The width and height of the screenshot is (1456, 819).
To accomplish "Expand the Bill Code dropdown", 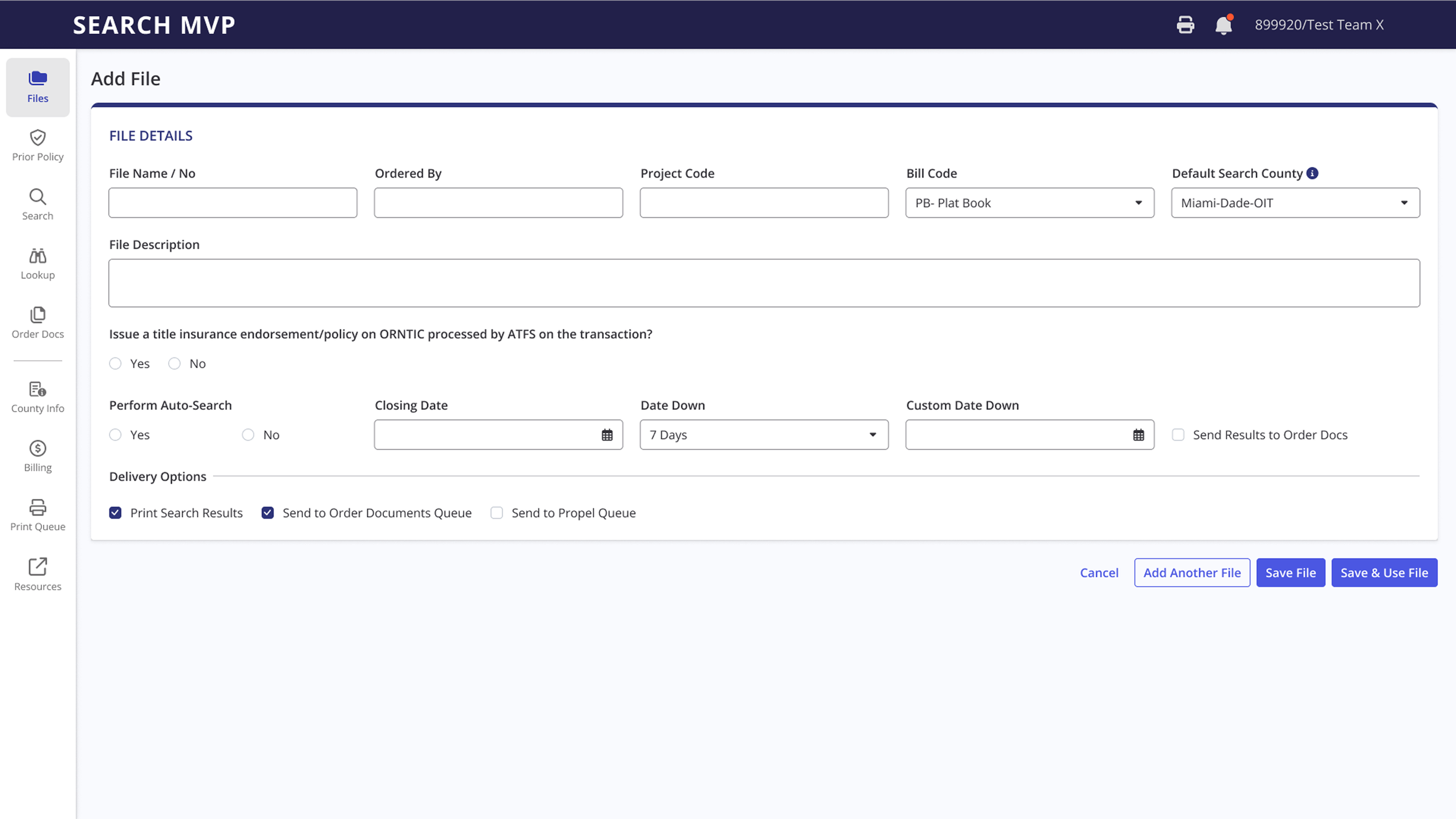I will (1029, 203).
